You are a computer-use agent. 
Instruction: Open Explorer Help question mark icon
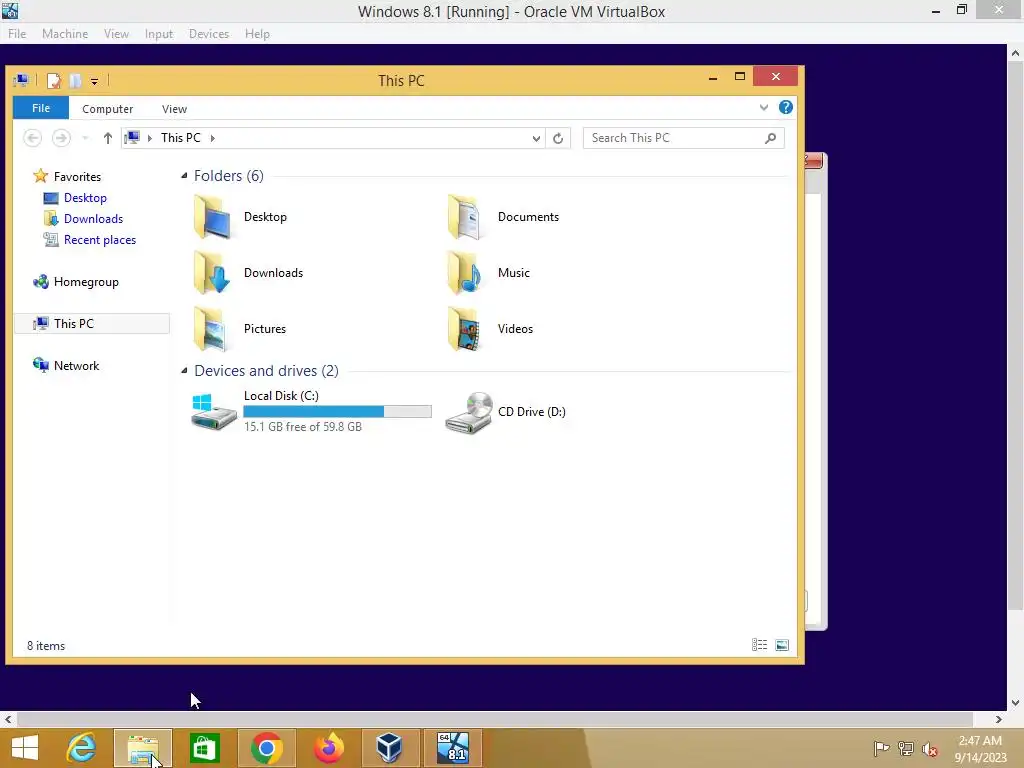tap(786, 107)
